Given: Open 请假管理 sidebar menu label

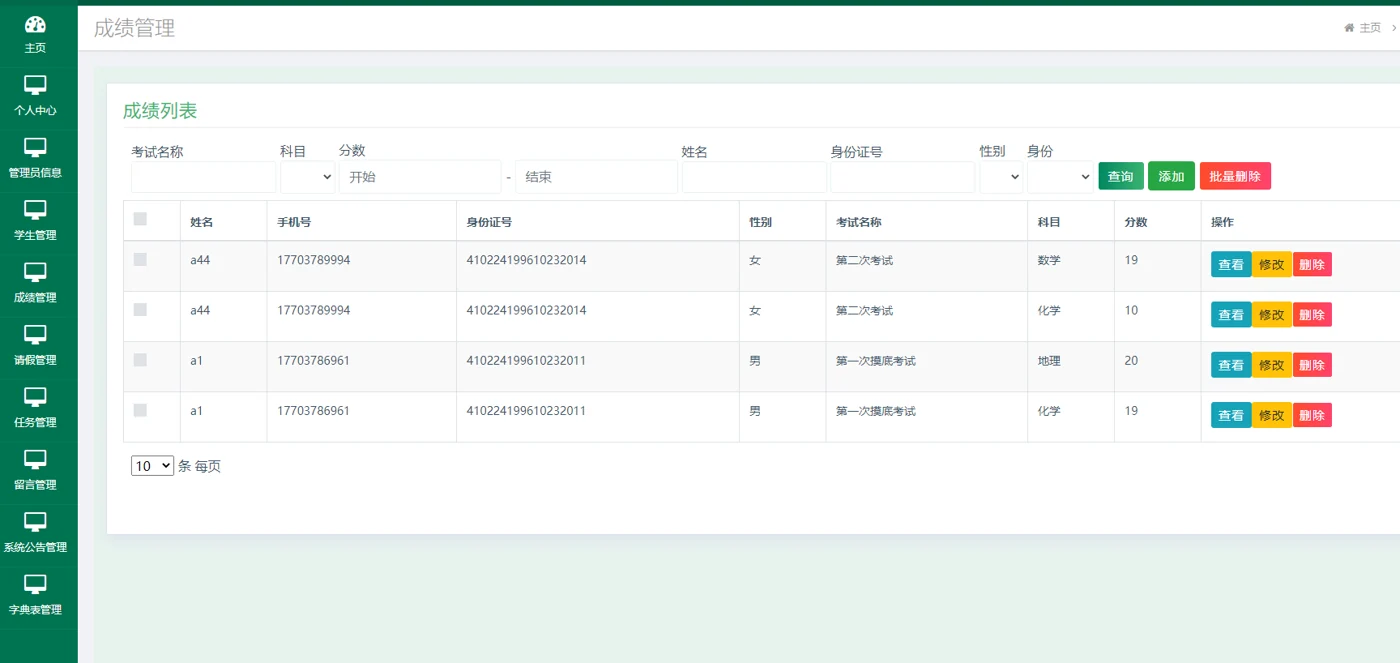Looking at the screenshot, I should pyautogui.click(x=35, y=360).
